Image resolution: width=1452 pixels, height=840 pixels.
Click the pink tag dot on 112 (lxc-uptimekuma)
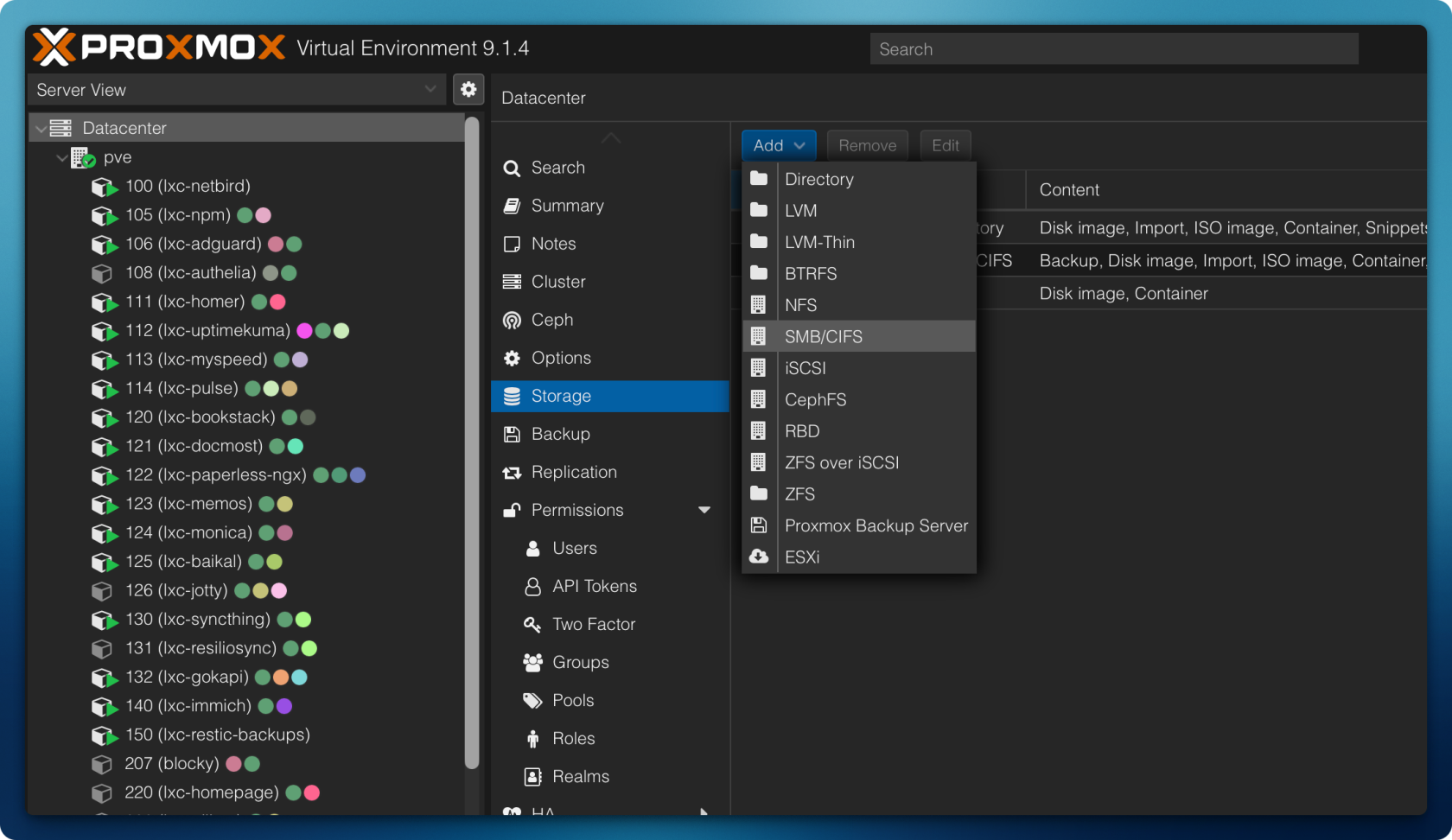pos(304,331)
